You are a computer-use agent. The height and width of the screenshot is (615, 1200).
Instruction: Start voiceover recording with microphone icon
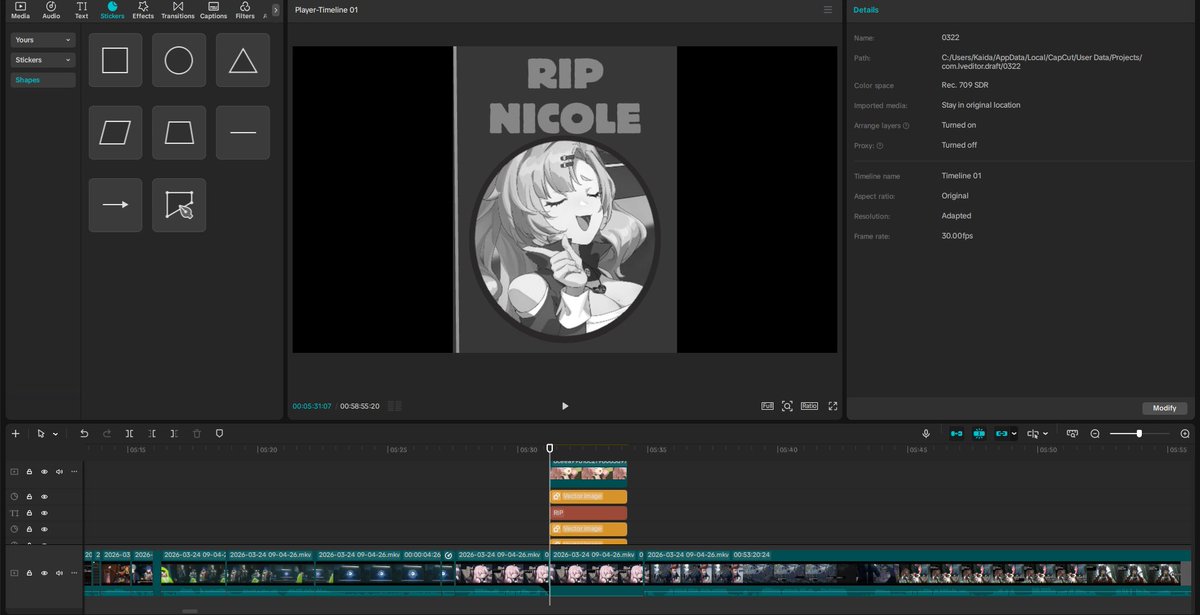pyautogui.click(x=926, y=434)
